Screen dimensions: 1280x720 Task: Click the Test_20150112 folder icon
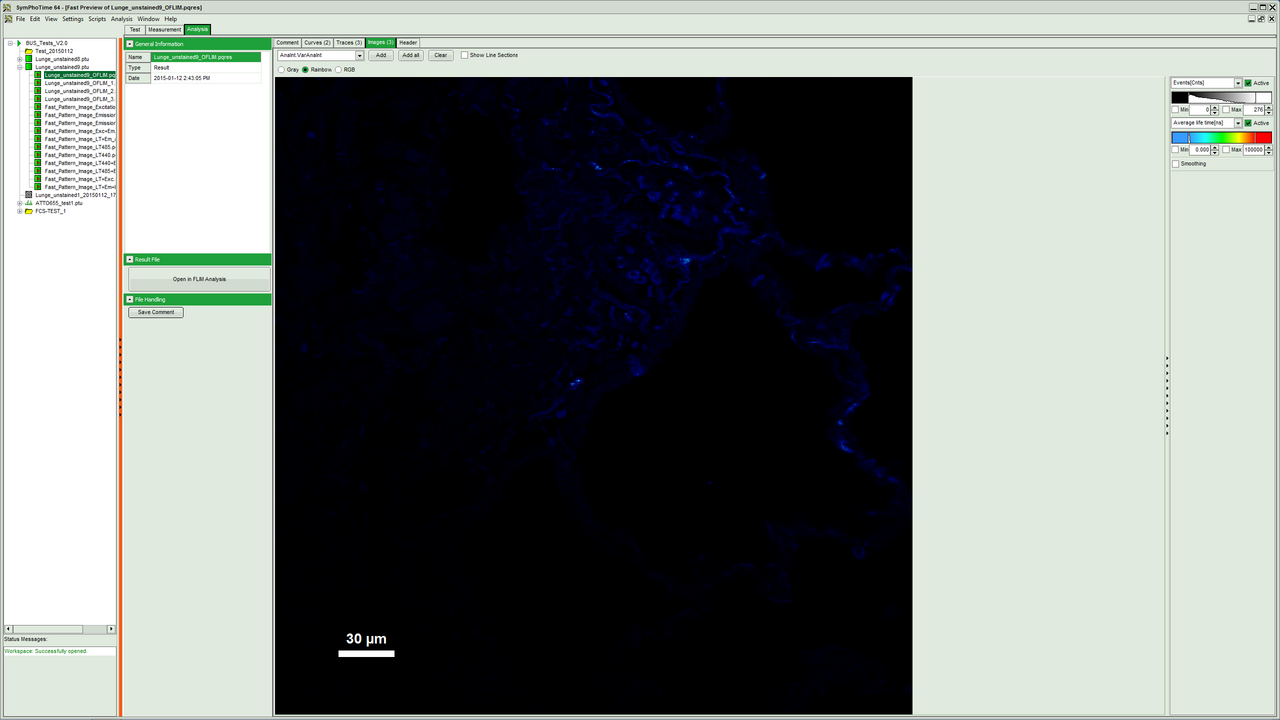pos(29,51)
